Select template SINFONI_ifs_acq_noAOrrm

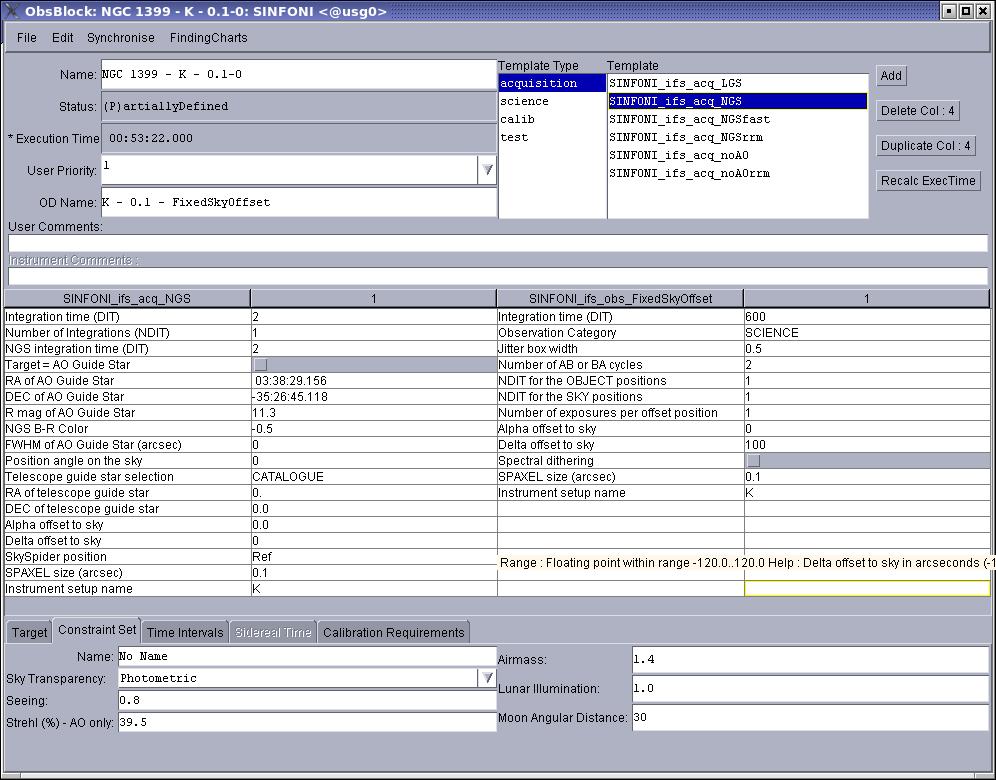[x=737, y=173]
